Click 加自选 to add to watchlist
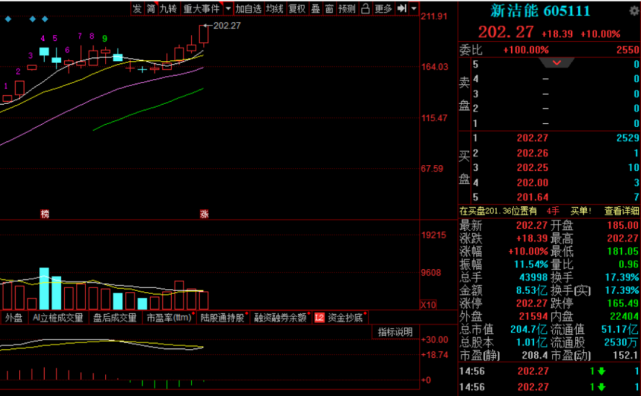641x396 pixels. coord(249,9)
